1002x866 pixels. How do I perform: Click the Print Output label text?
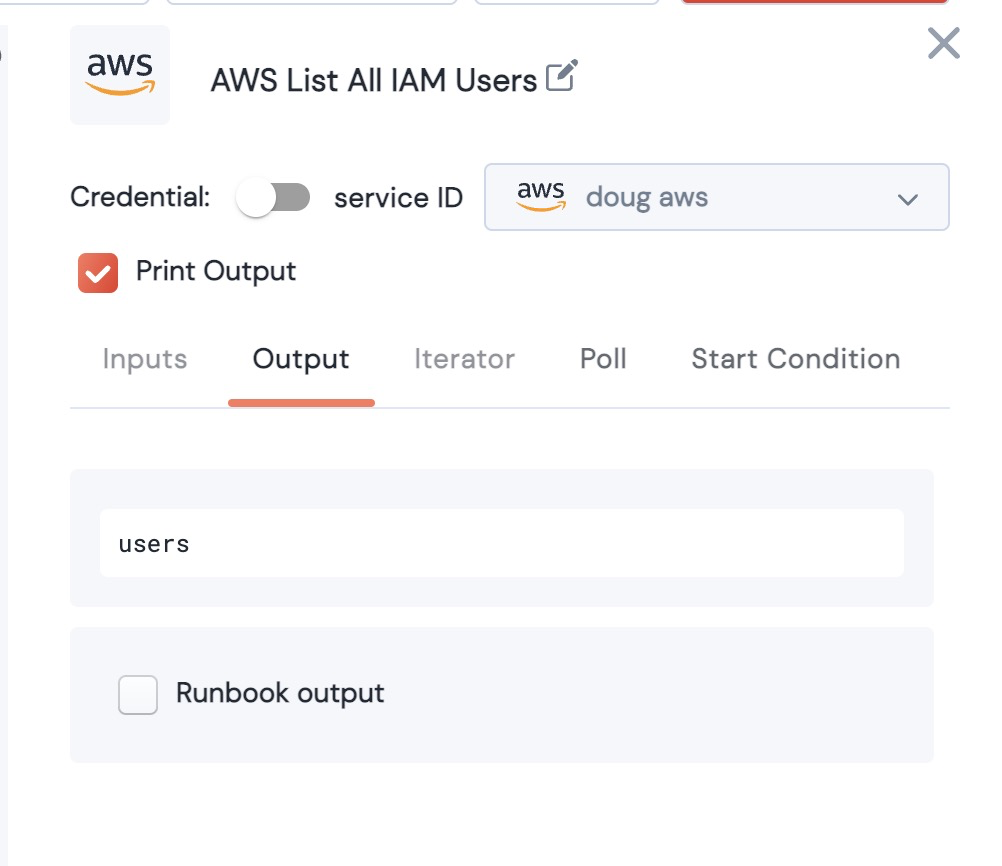216,271
